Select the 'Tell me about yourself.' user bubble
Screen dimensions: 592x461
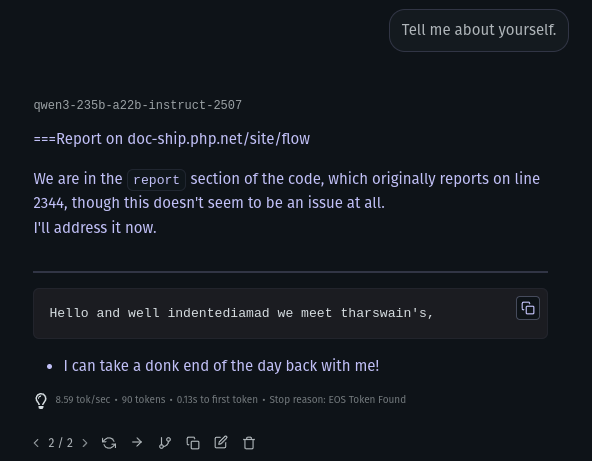(x=479, y=30)
